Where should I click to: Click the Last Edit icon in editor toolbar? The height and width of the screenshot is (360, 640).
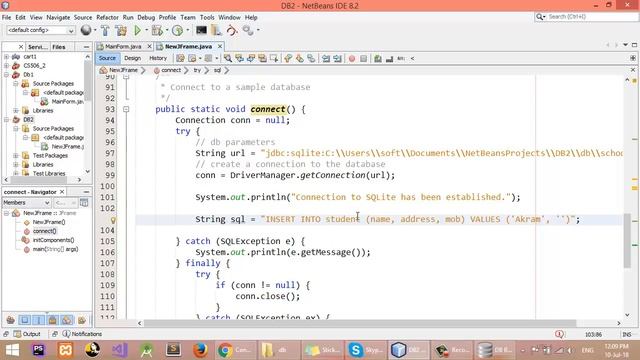180,58
